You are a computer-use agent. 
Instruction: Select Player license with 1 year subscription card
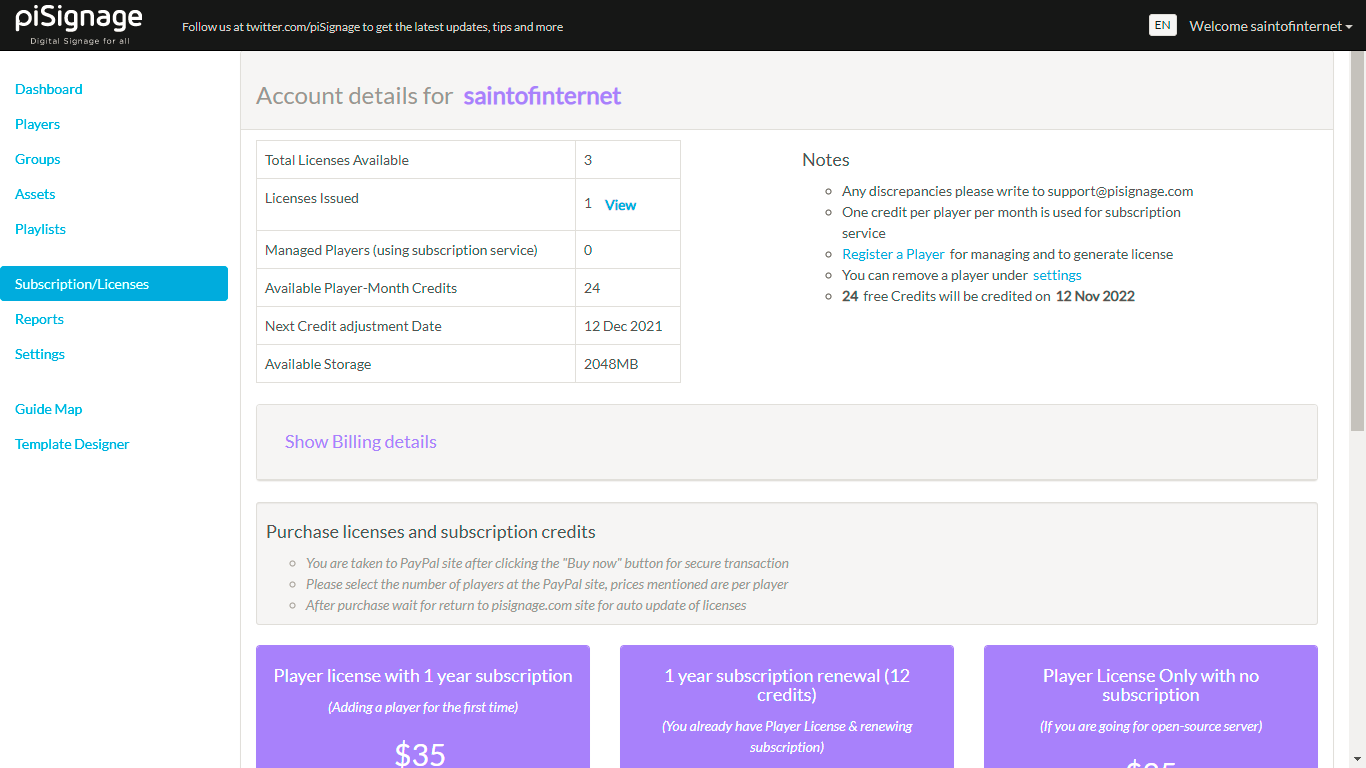tap(423, 706)
